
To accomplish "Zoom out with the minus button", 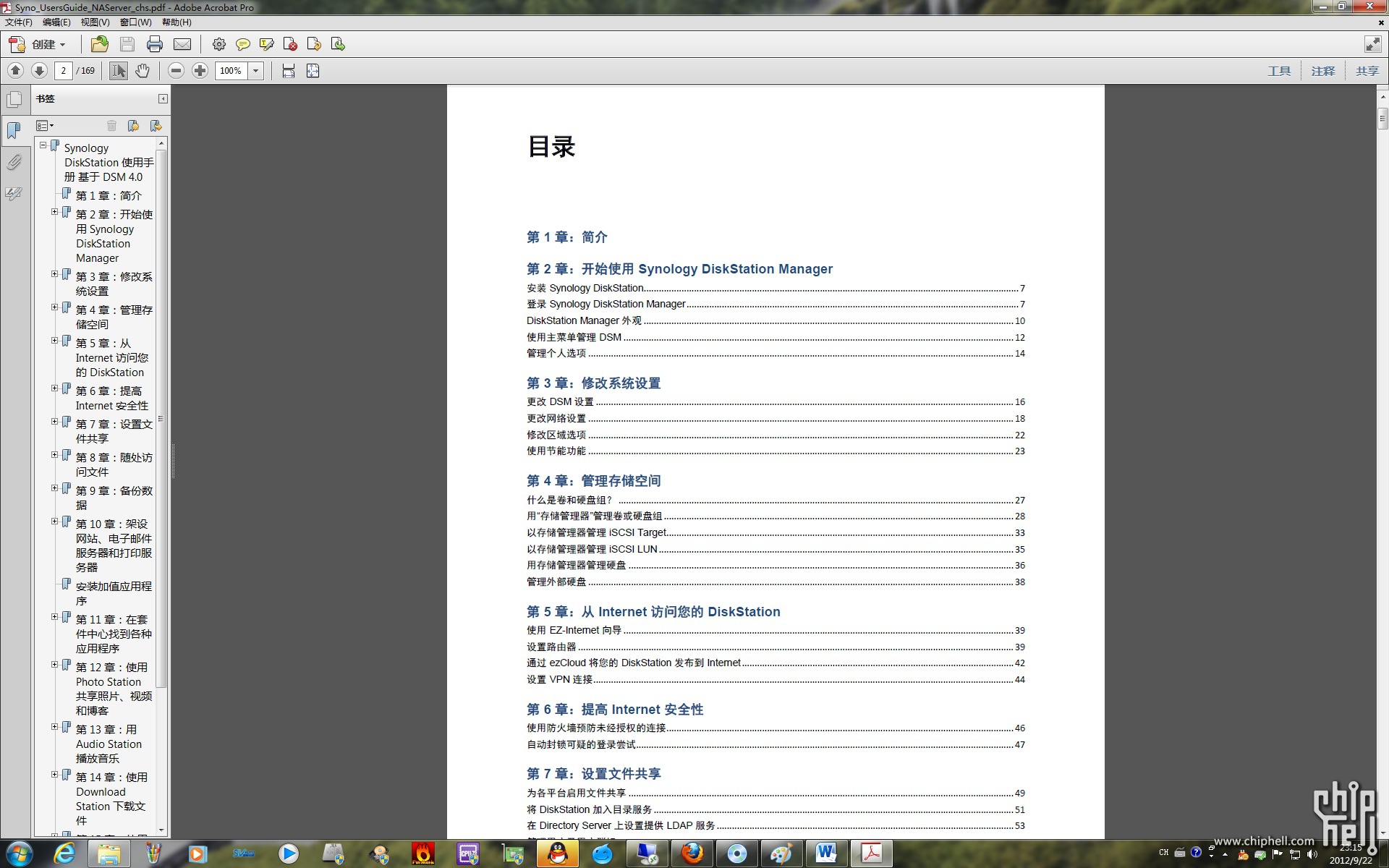I will coord(176,70).
